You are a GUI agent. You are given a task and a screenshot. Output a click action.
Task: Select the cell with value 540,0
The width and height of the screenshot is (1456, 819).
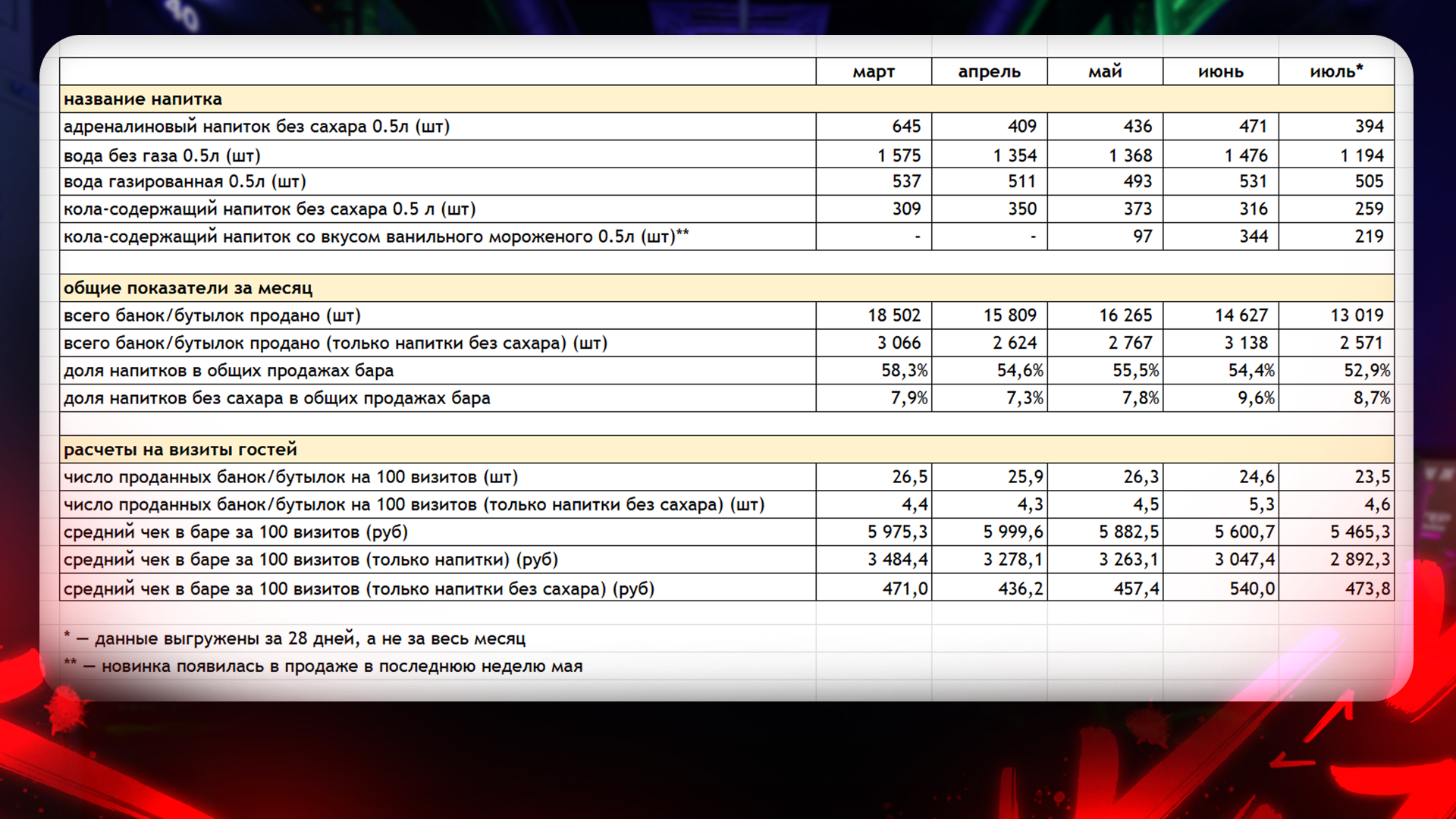1221,588
